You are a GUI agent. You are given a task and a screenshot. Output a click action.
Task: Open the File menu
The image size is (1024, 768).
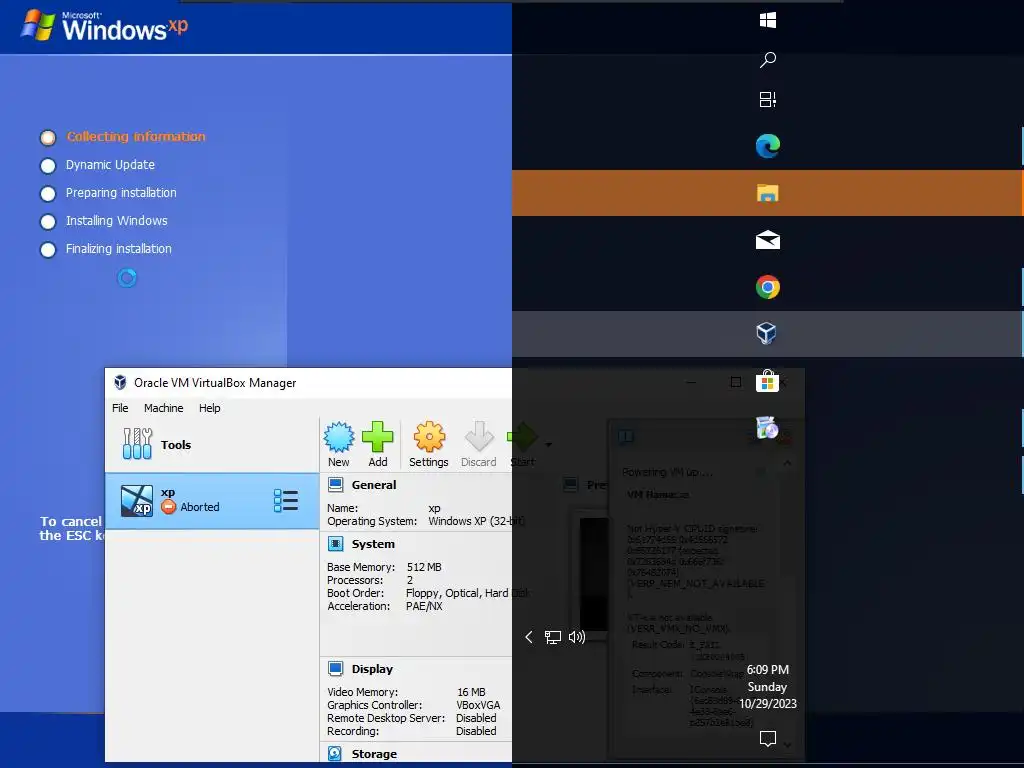(x=120, y=408)
